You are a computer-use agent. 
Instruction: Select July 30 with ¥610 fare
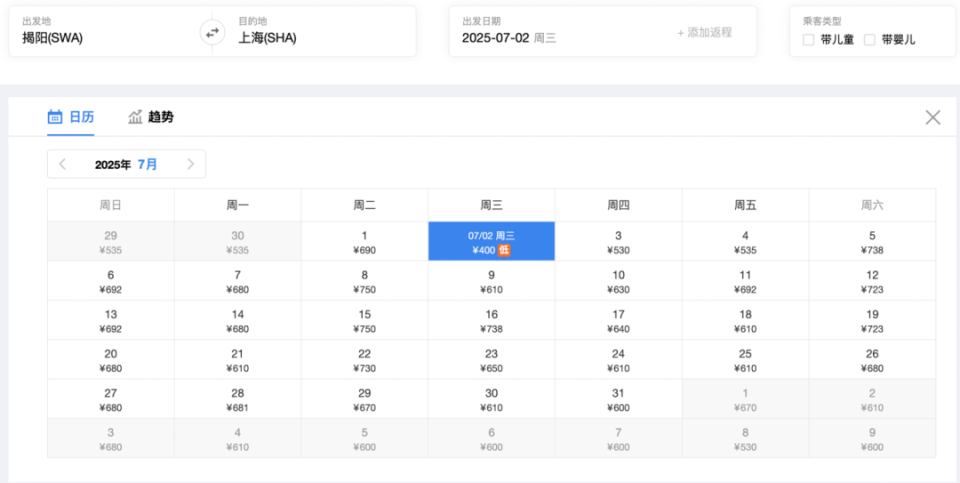coord(492,399)
